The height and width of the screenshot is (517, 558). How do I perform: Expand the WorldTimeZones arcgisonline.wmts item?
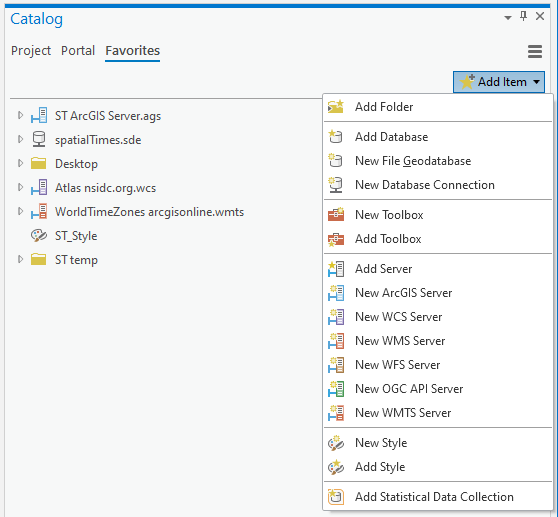(20, 211)
